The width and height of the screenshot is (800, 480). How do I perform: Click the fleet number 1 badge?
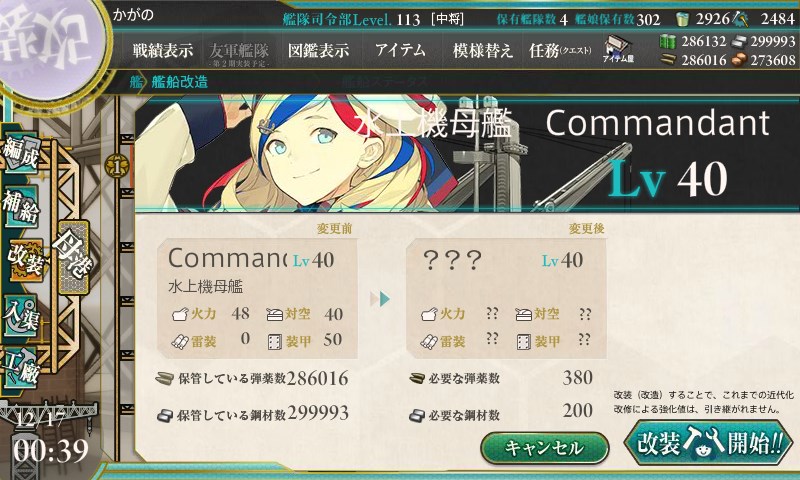tap(117, 166)
